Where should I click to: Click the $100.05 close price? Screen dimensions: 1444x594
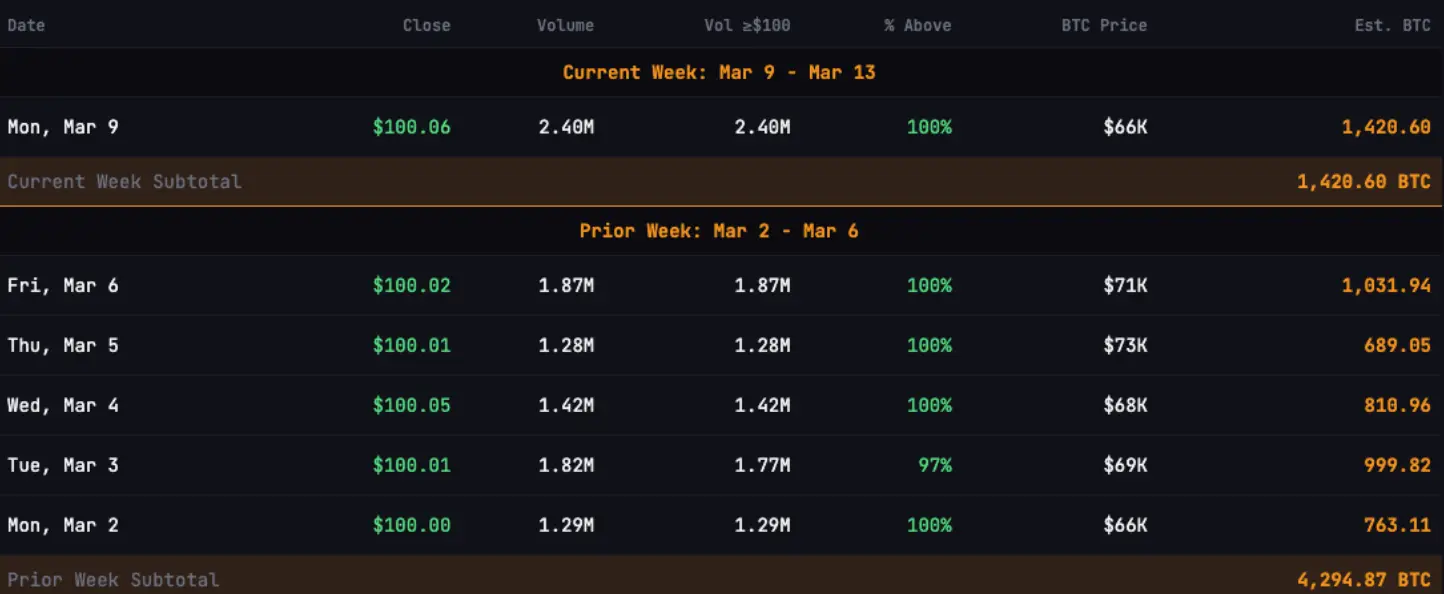pyautogui.click(x=412, y=405)
